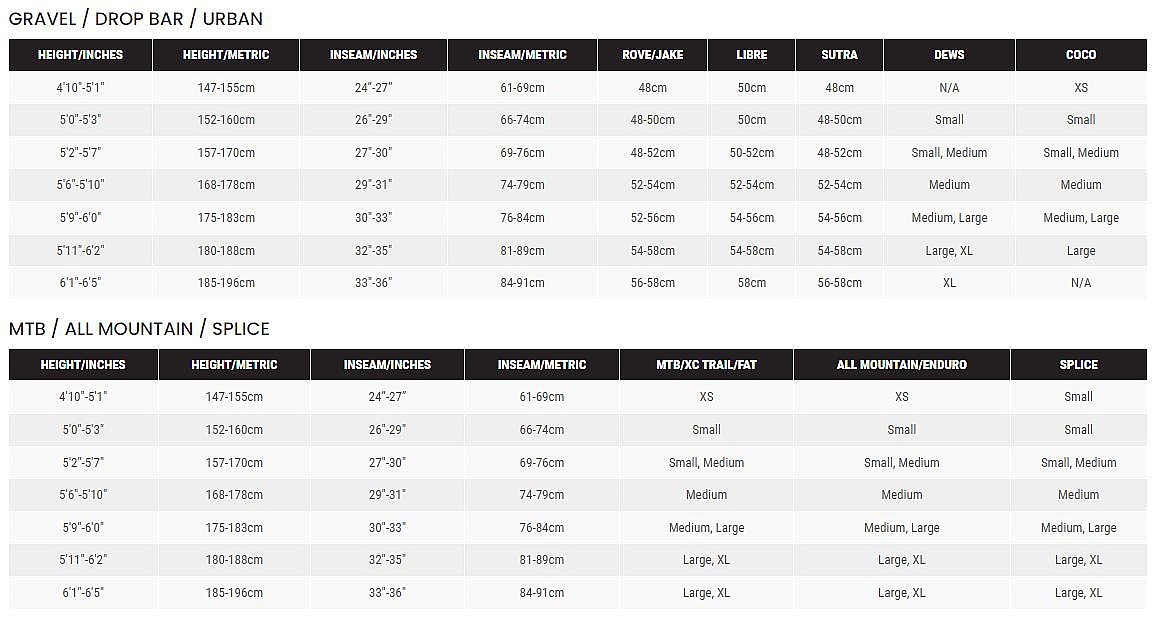Select XS under ALL MOUNTAIN/ENDURO

pos(901,397)
